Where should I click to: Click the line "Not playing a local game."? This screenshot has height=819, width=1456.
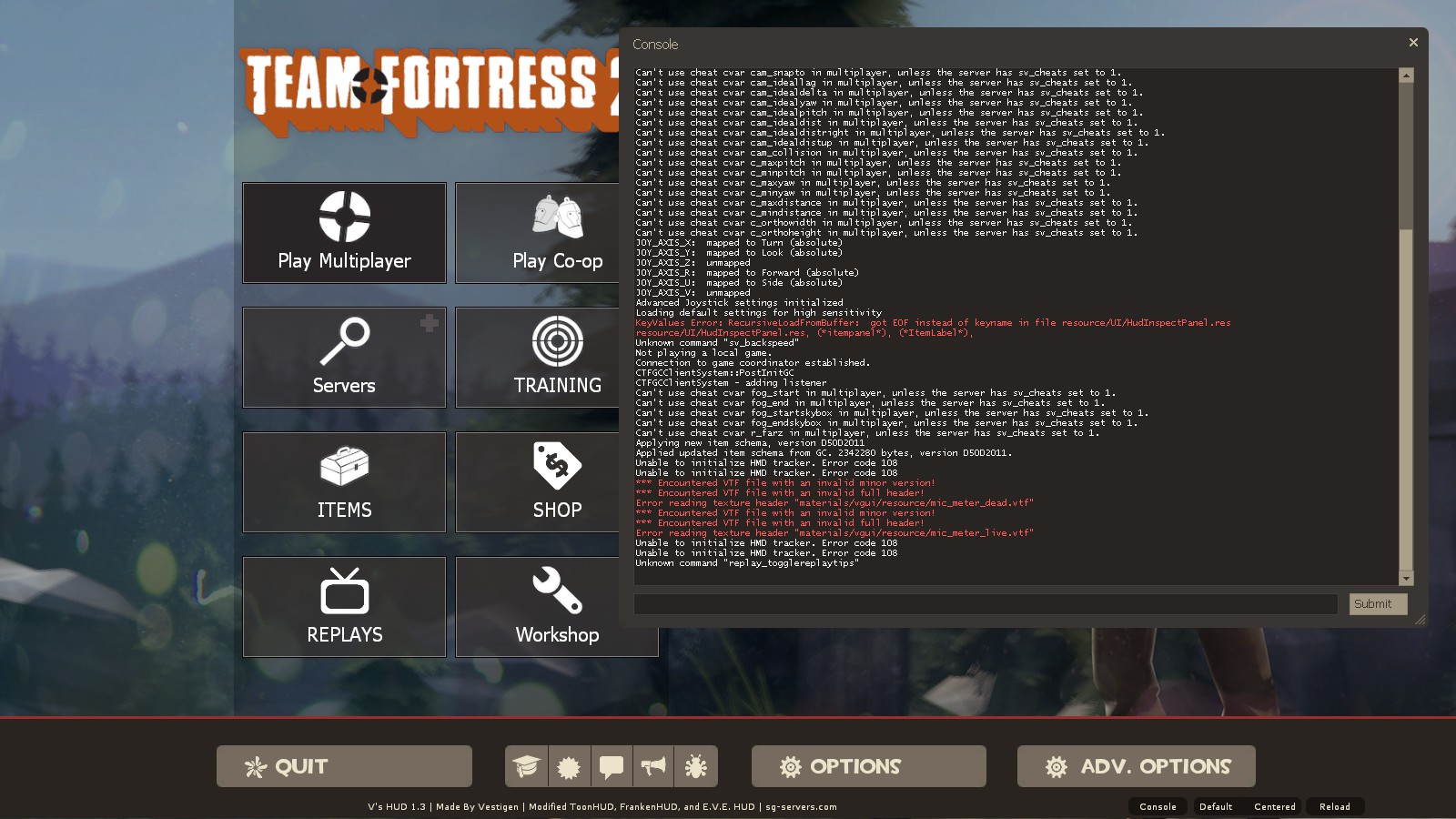pyautogui.click(x=703, y=353)
